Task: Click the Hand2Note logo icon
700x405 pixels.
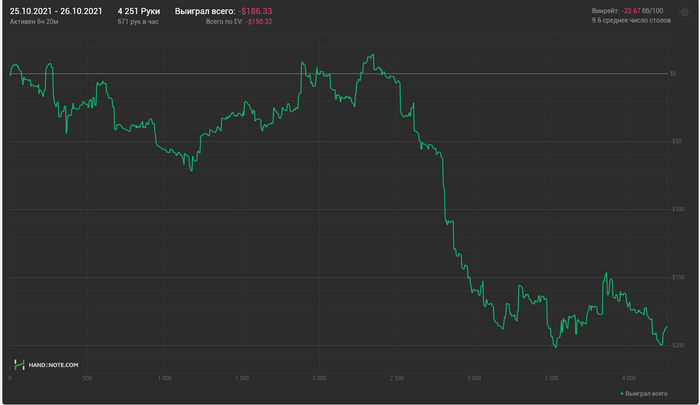Action: pyautogui.click(x=19, y=365)
